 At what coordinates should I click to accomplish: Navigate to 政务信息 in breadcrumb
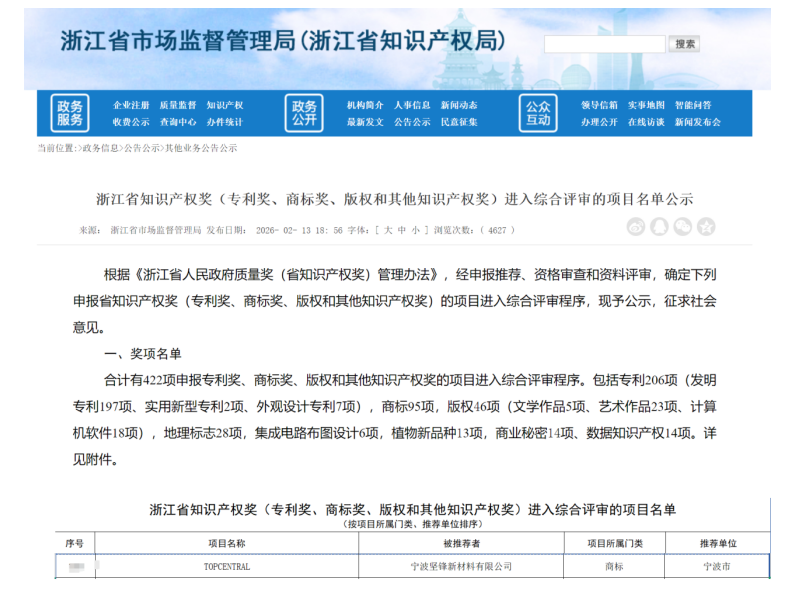(x=100, y=148)
